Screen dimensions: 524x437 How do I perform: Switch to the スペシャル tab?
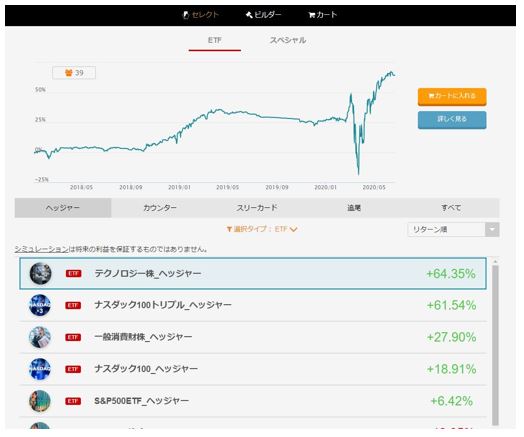(x=288, y=40)
